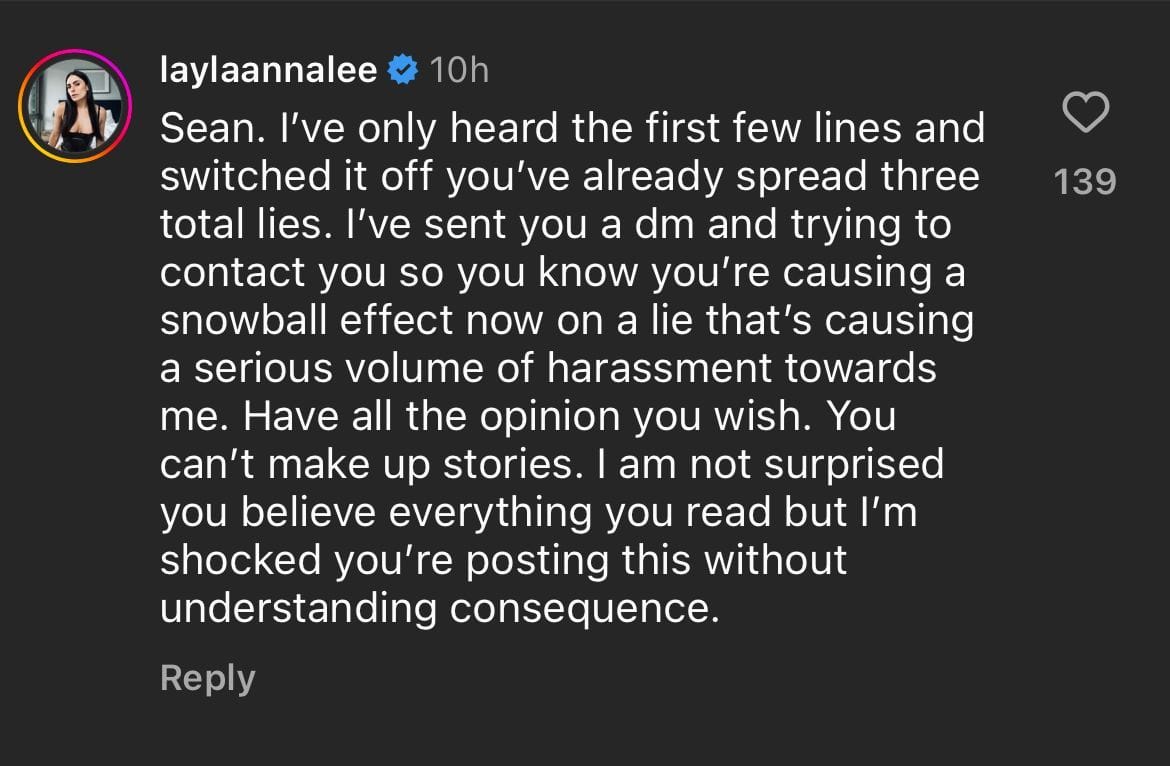The width and height of the screenshot is (1170, 766).
Task: View who liked by clicking 139
Action: click(1087, 181)
